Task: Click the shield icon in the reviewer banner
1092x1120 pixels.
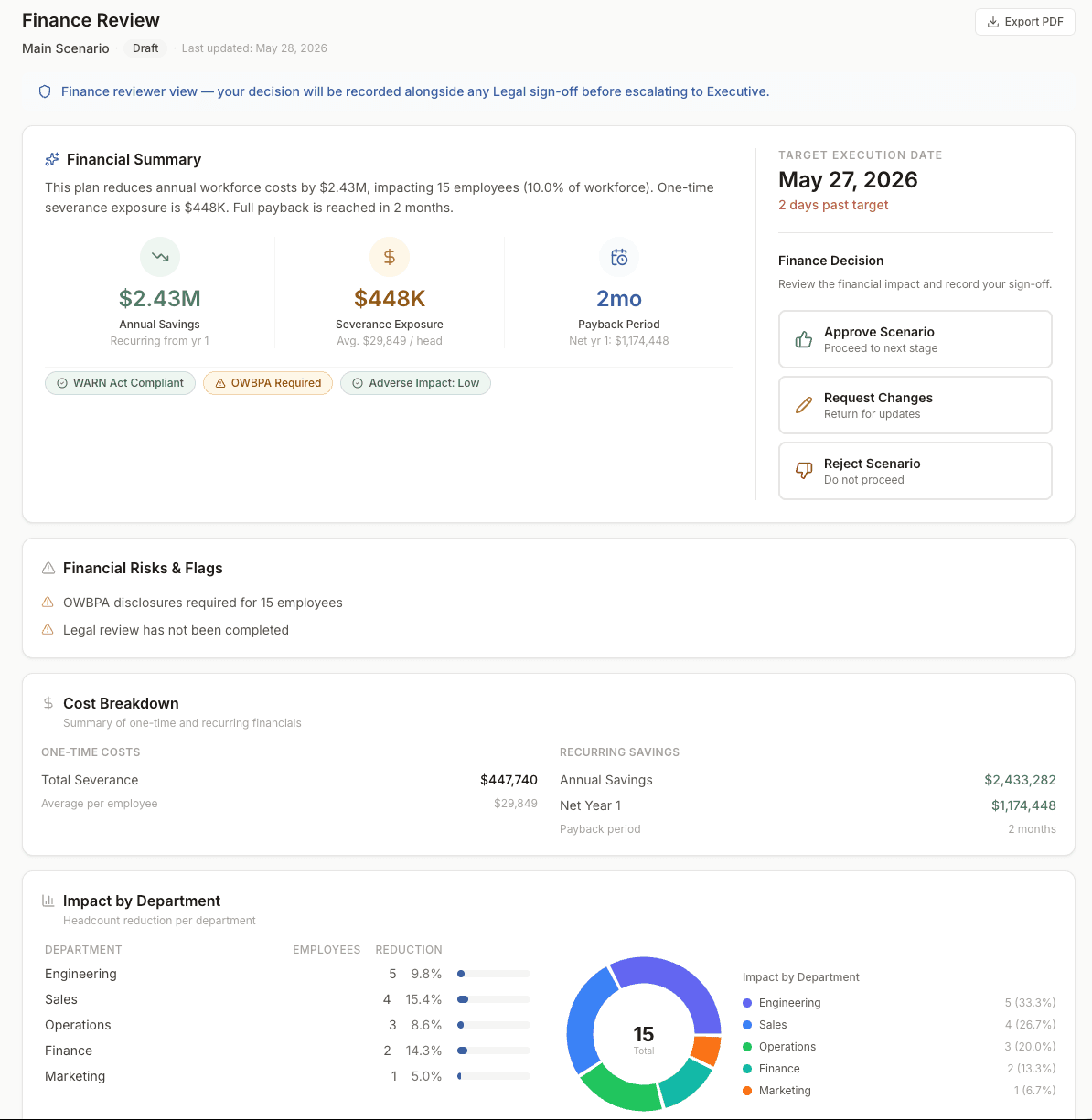Action: 44,91
